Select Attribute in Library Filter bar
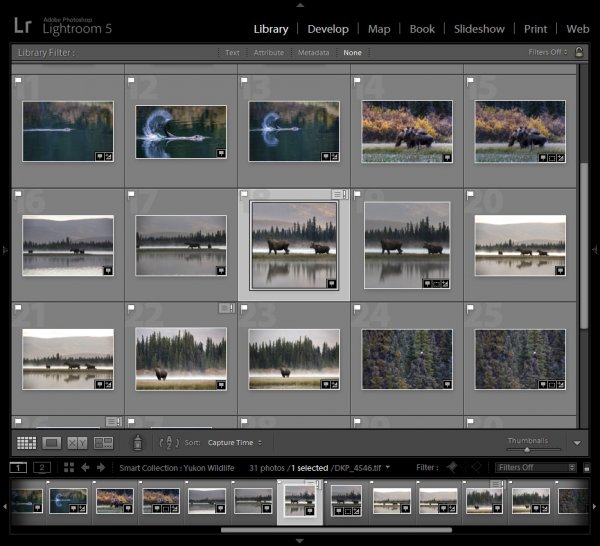 269,52
